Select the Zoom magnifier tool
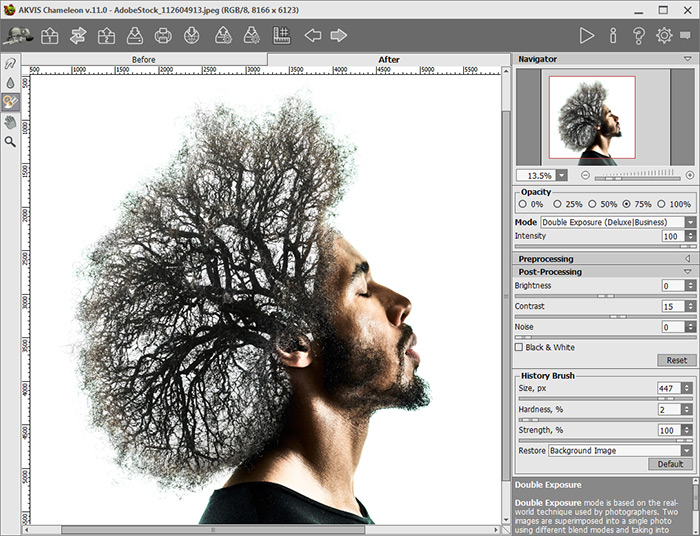700x536 pixels. [x=10, y=142]
